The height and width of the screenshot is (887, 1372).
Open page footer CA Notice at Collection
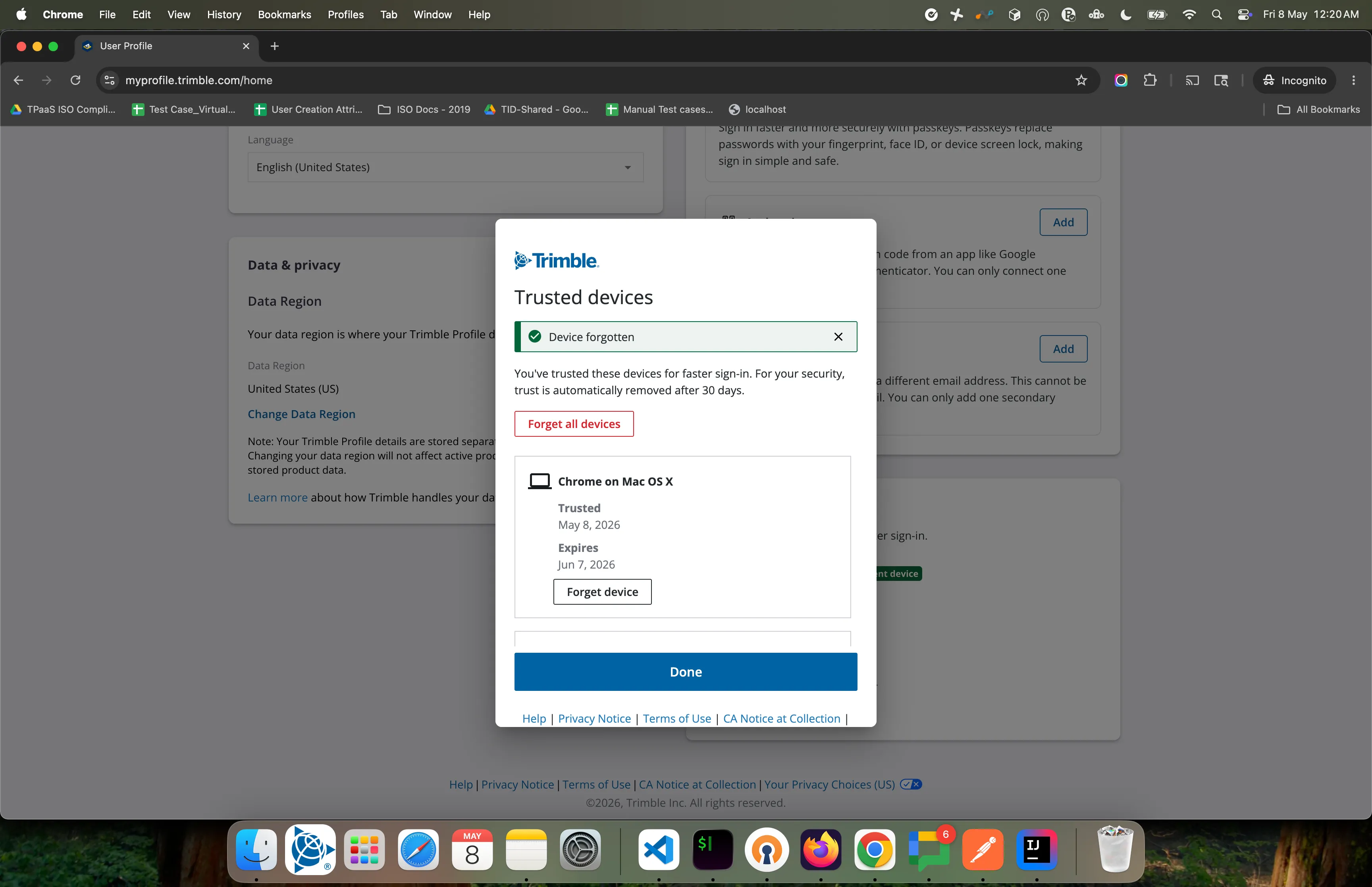point(697,785)
